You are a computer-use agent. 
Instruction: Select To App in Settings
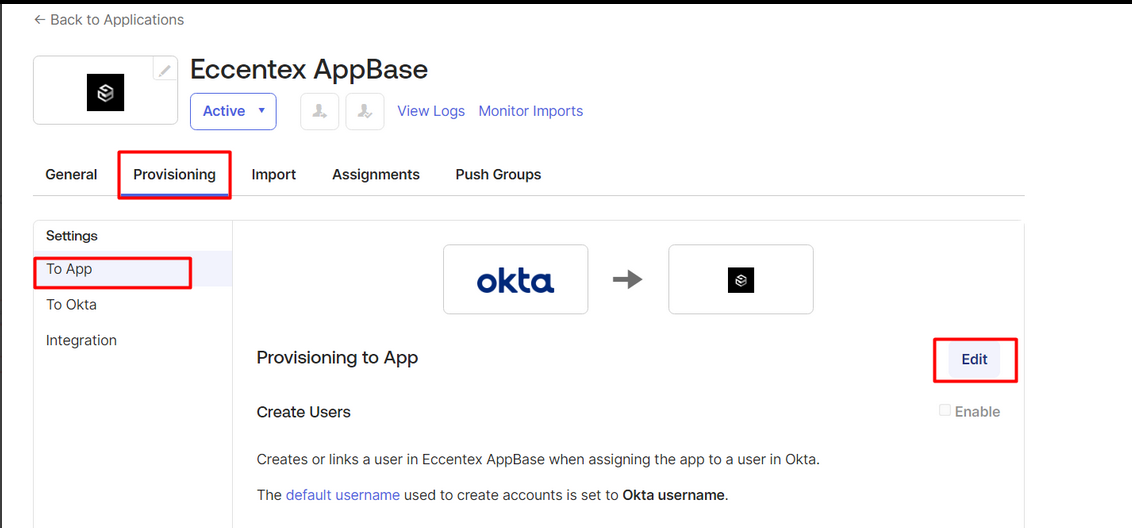point(133,269)
